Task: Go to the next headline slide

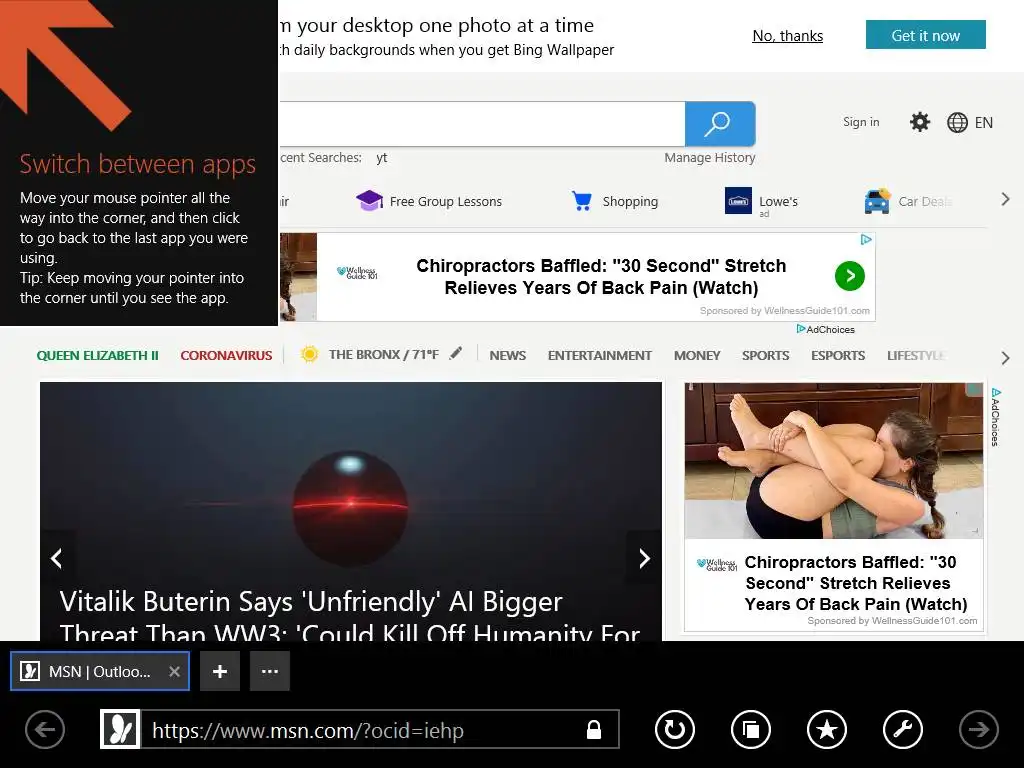Action: tap(644, 558)
